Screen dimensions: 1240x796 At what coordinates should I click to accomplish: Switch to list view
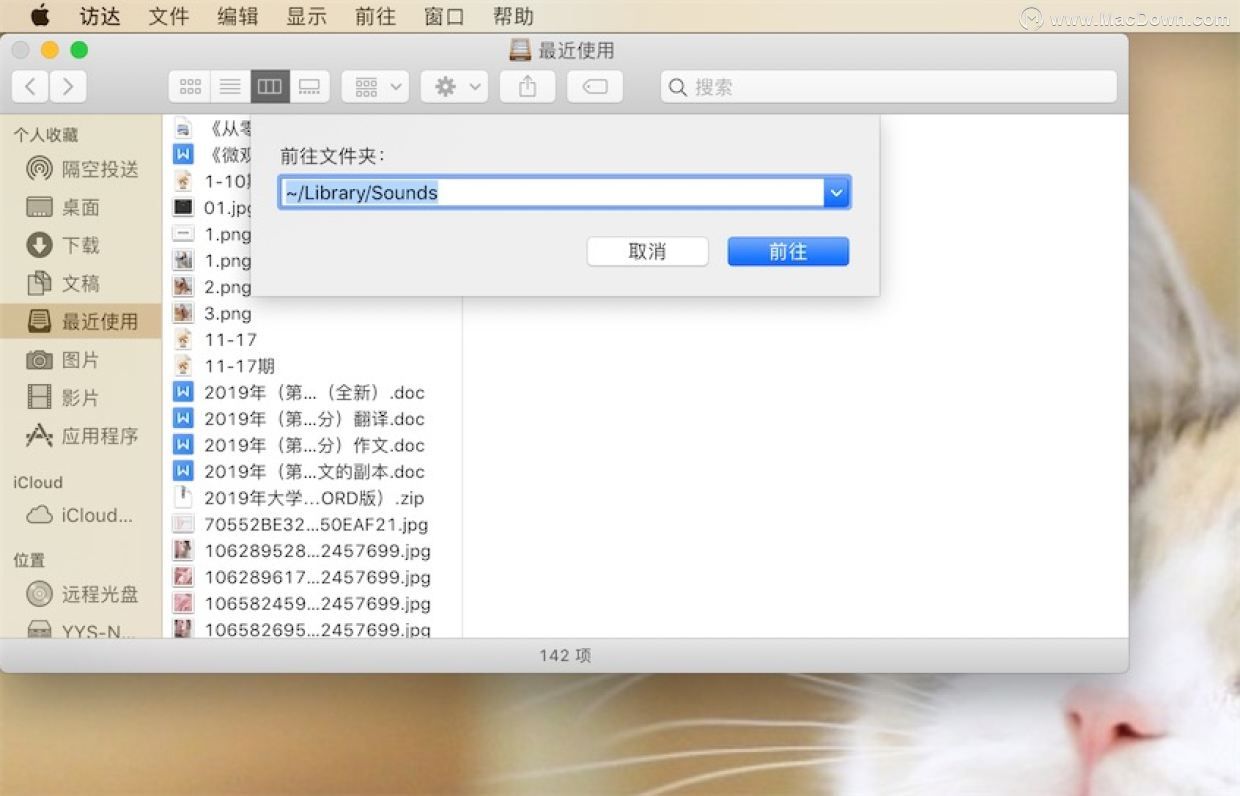230,87
